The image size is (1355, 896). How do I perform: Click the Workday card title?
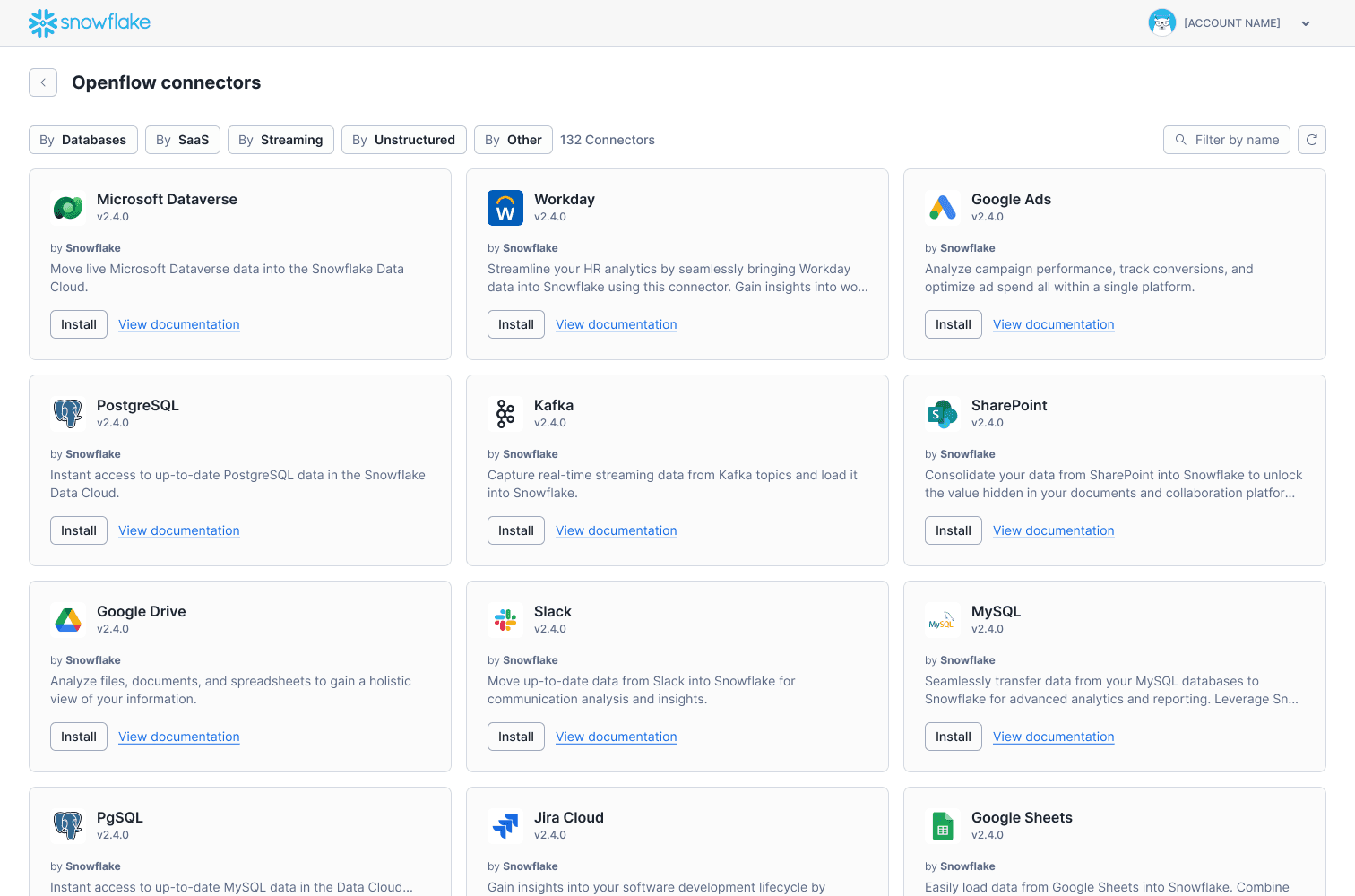(565, 199)
